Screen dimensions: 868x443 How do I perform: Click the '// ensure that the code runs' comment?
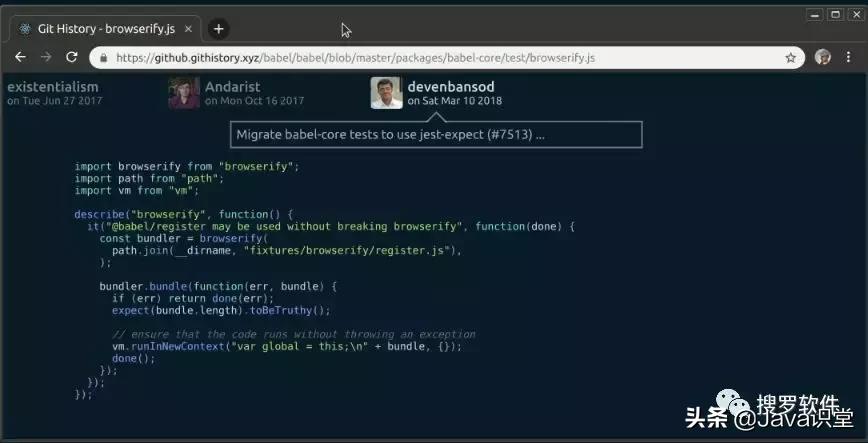point(293,334)
